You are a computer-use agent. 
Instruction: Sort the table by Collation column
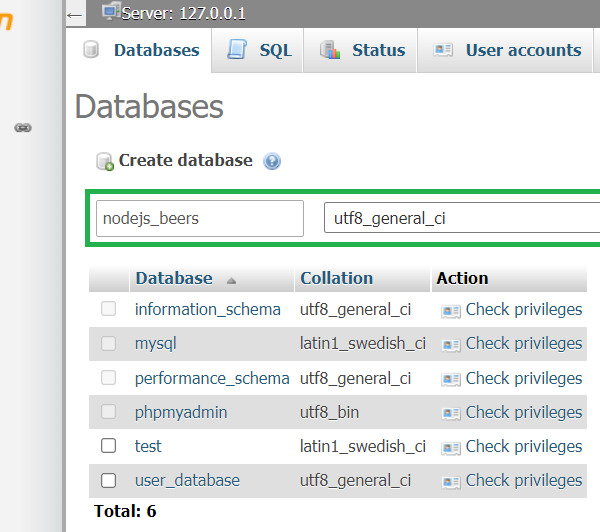(336, 278)
